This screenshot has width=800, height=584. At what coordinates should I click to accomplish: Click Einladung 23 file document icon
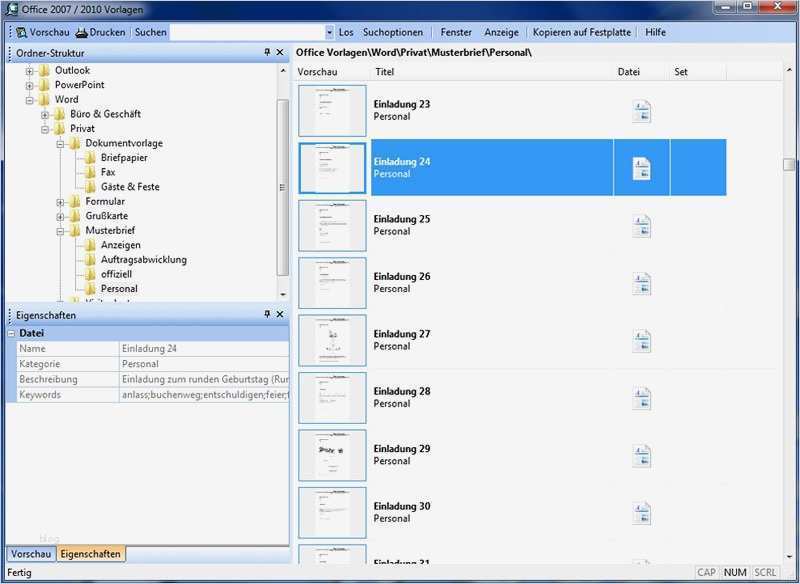641,111
